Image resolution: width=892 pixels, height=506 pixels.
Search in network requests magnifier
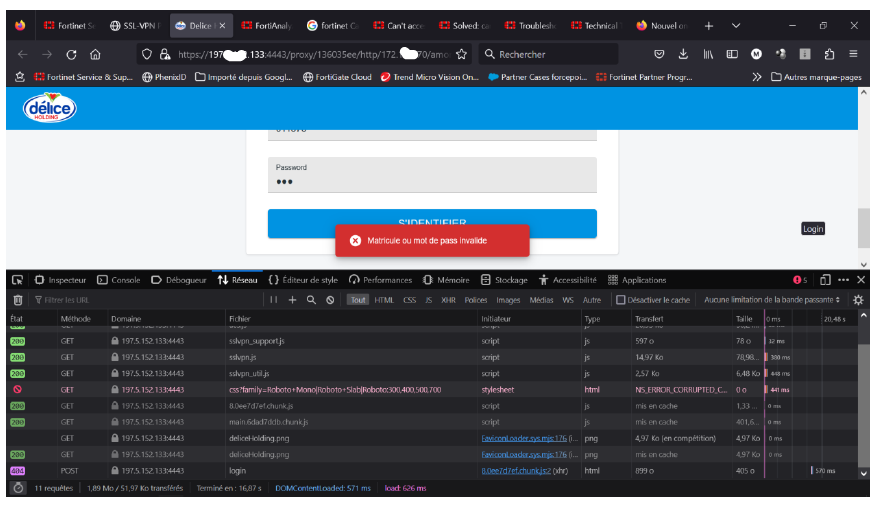click(311, 300)
